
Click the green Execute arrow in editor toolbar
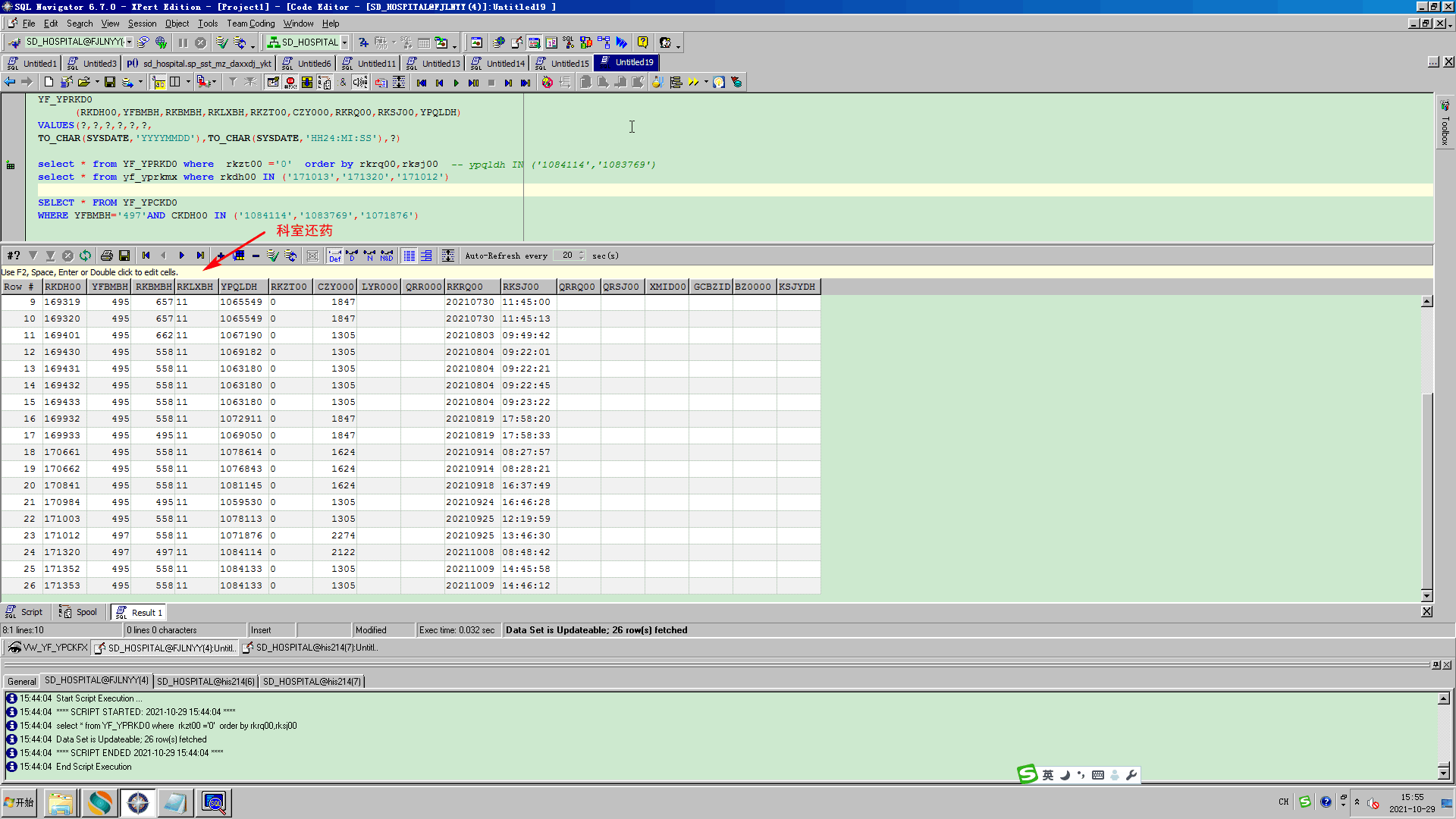[456, 83]
